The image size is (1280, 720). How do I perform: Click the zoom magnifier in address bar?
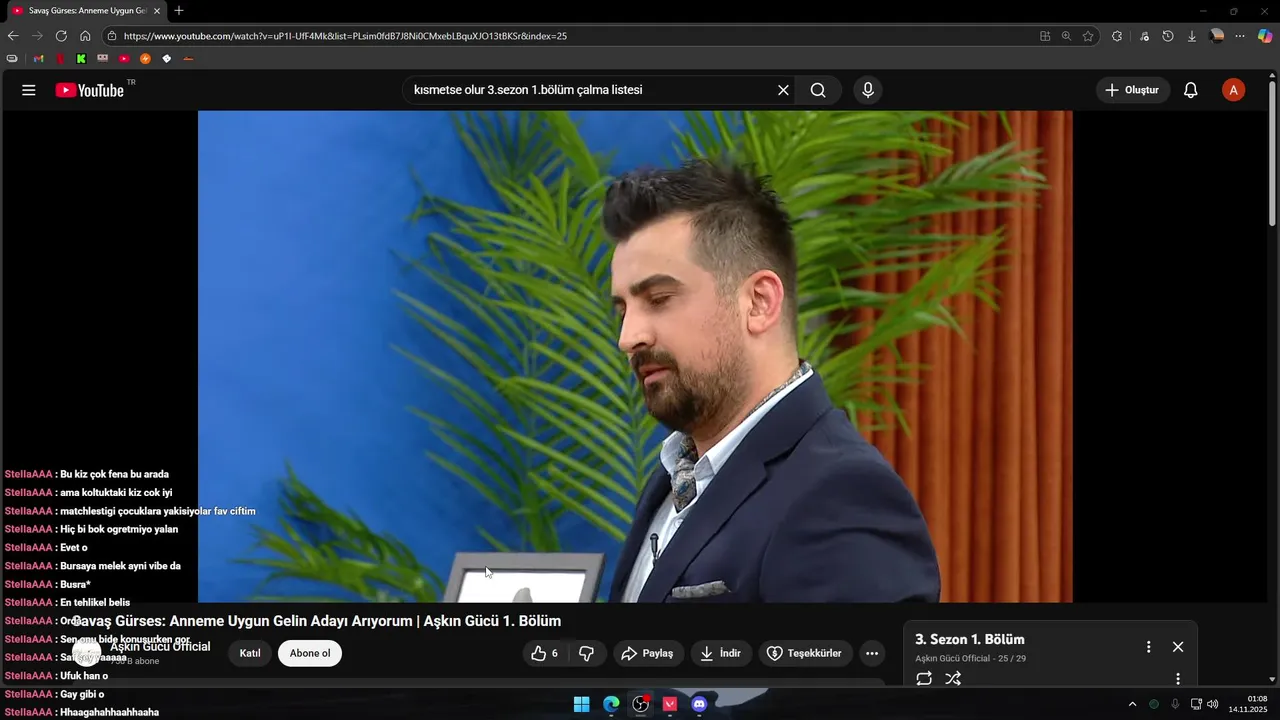click(x=1066, y=36)
